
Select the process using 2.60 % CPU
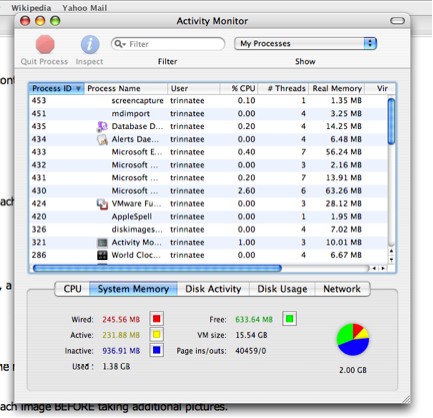point(208,191)
